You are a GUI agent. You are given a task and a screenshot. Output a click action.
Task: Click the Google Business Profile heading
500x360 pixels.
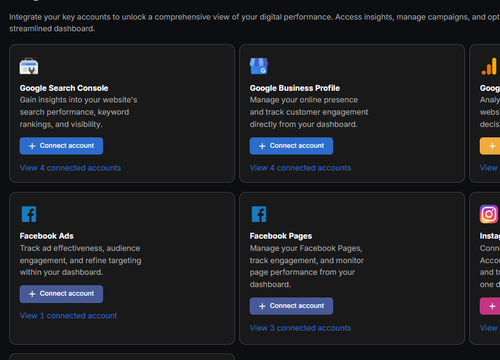pos(295,88)
